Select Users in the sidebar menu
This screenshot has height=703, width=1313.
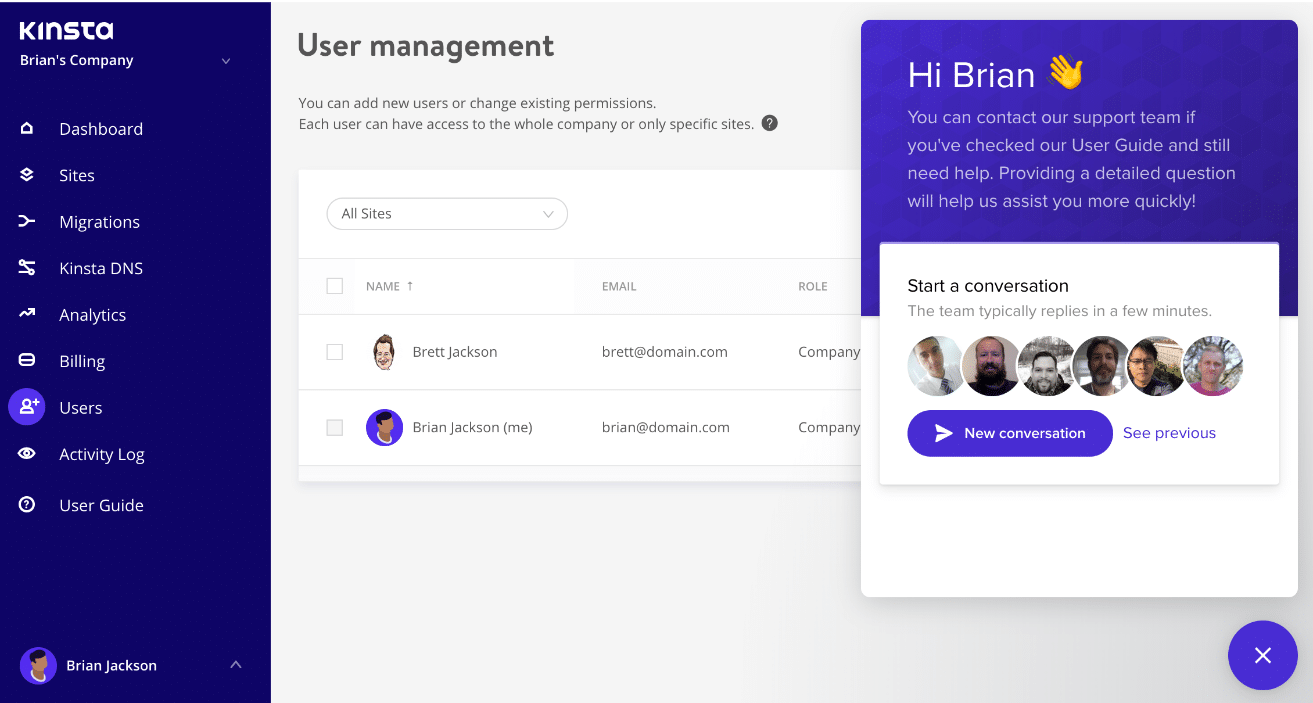81,407
